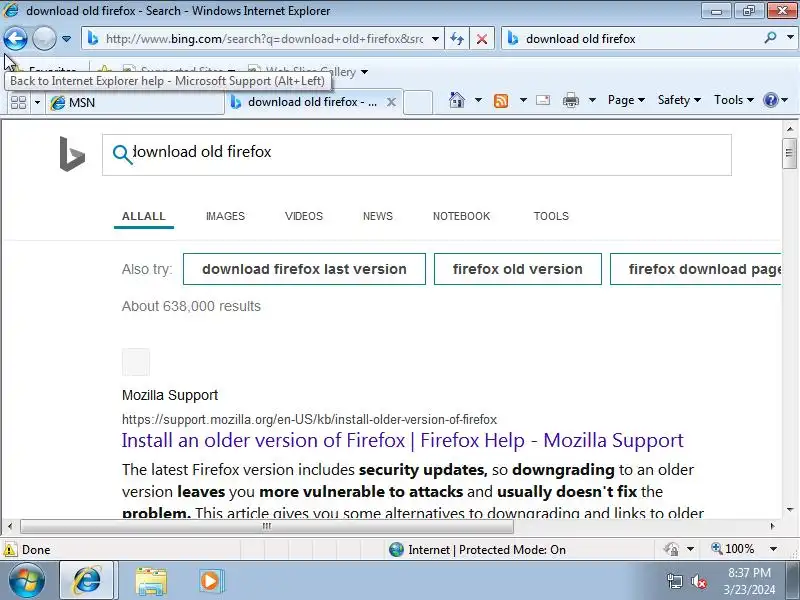
Task: Switch to the MSN tab
Action: (x=135, y=103)
